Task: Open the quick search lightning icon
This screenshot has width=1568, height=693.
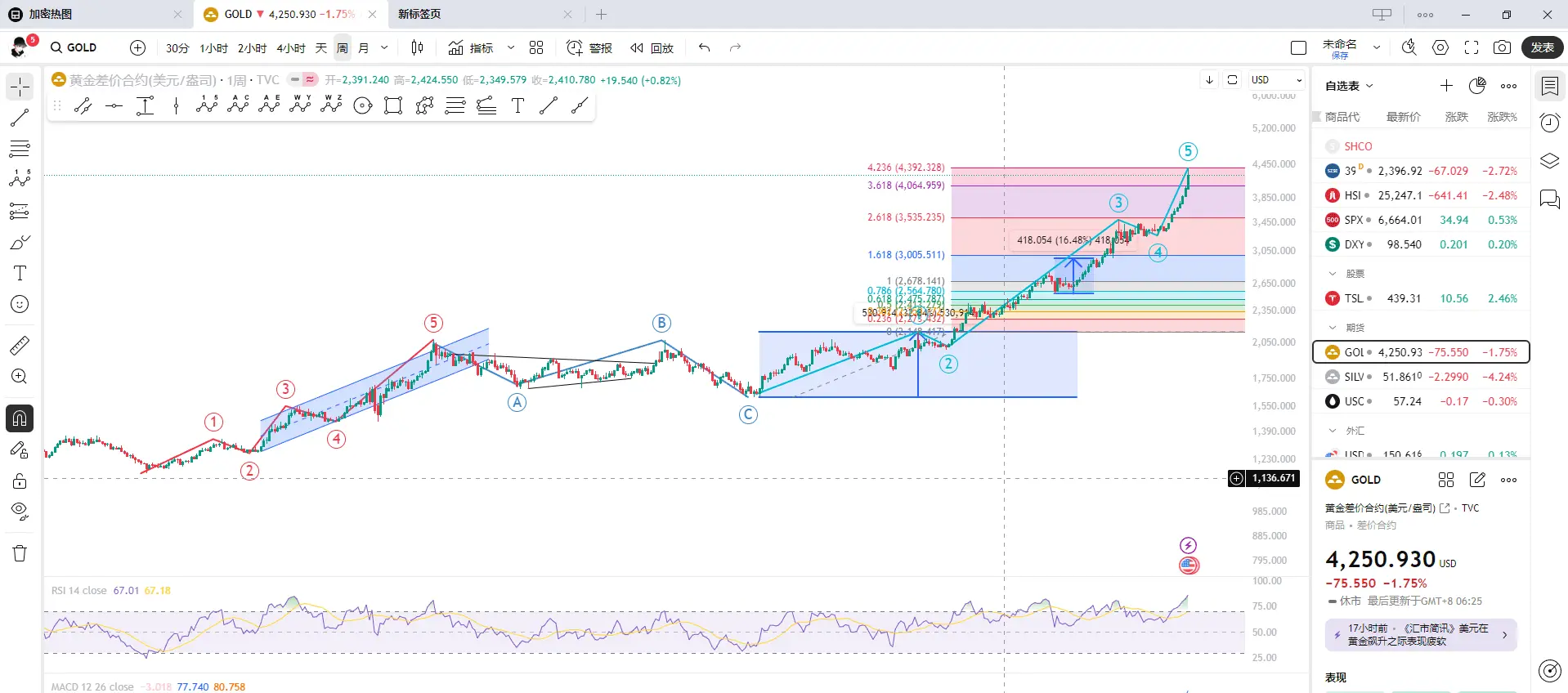Action: click(1409, 47)
